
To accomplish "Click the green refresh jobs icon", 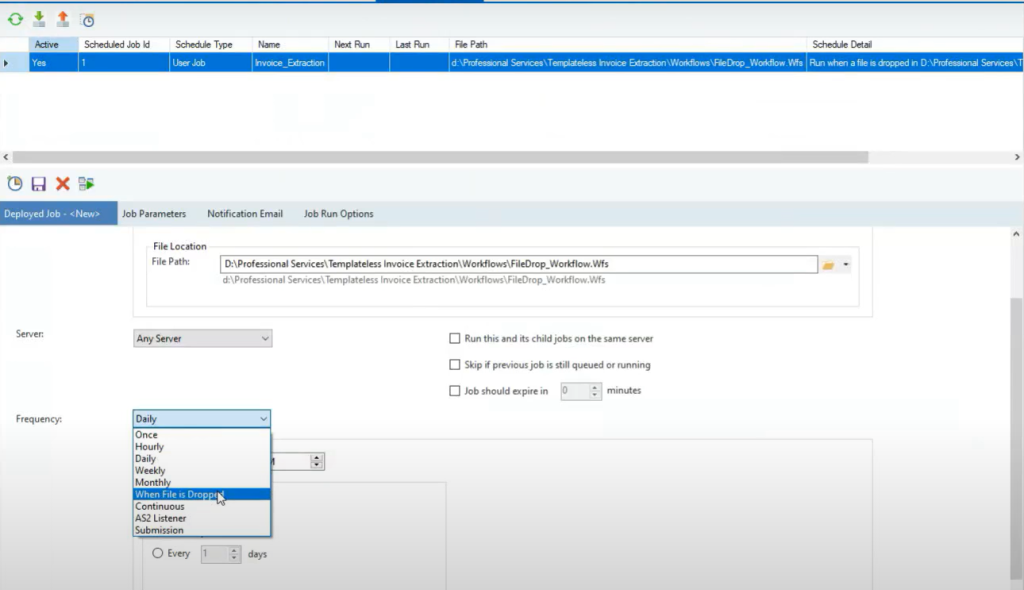I will 15,19.
